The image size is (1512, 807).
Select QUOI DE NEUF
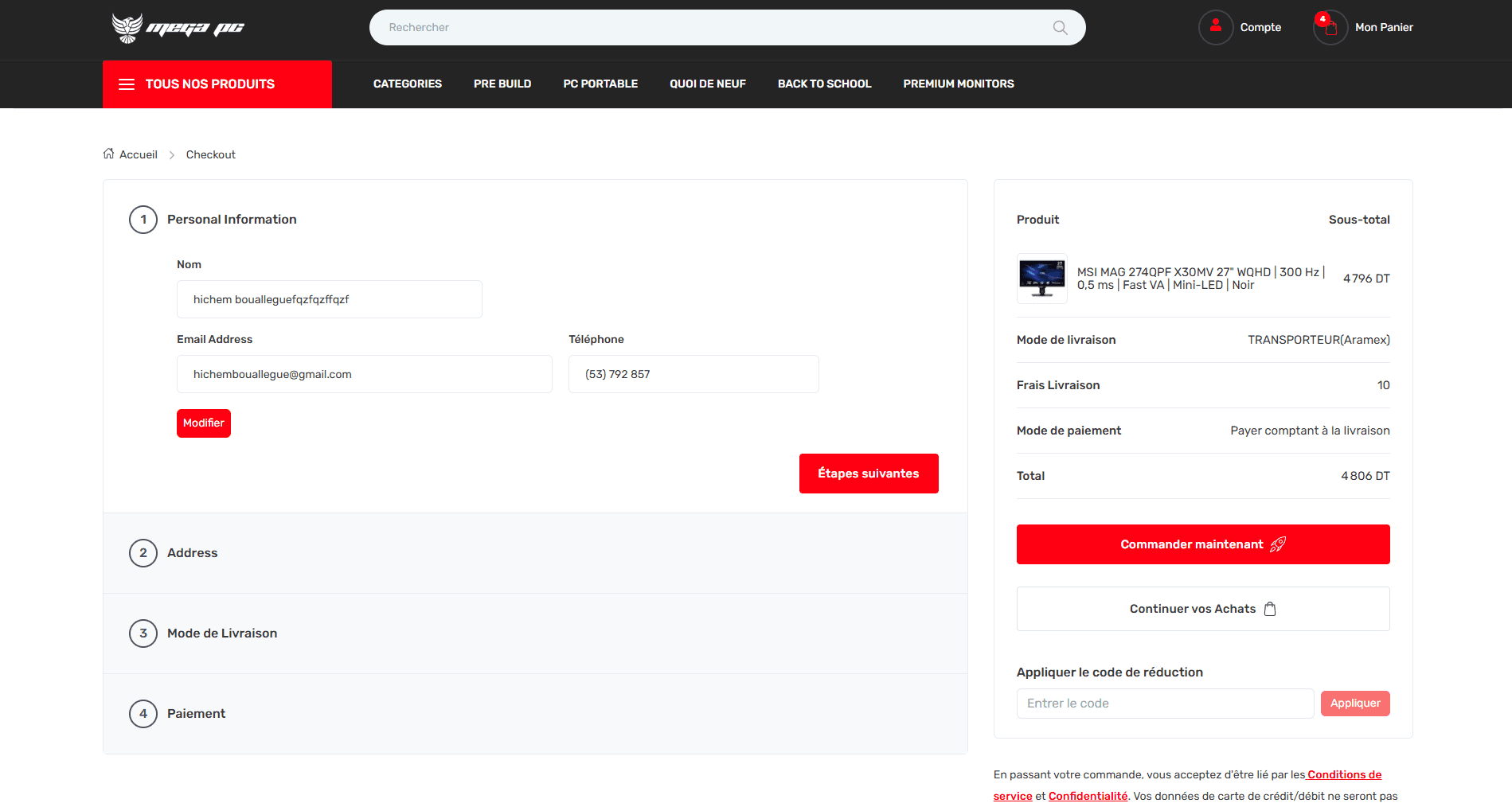pyautogui.click(x=708, y=84)
